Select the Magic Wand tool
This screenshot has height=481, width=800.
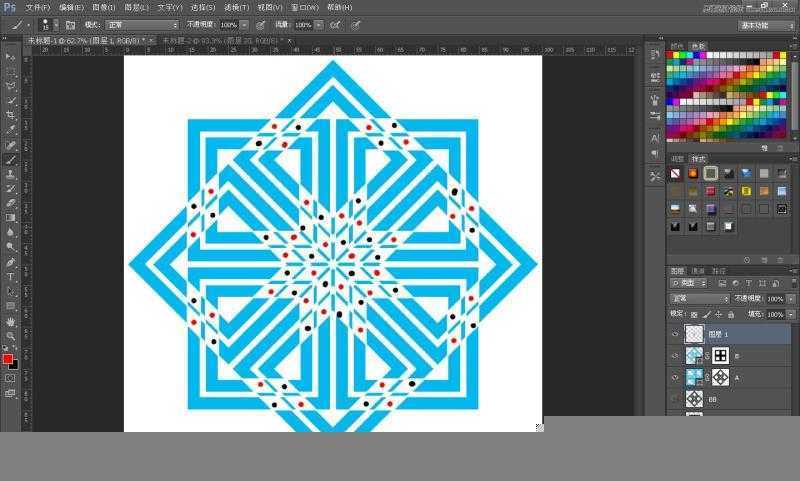[10, 100]
